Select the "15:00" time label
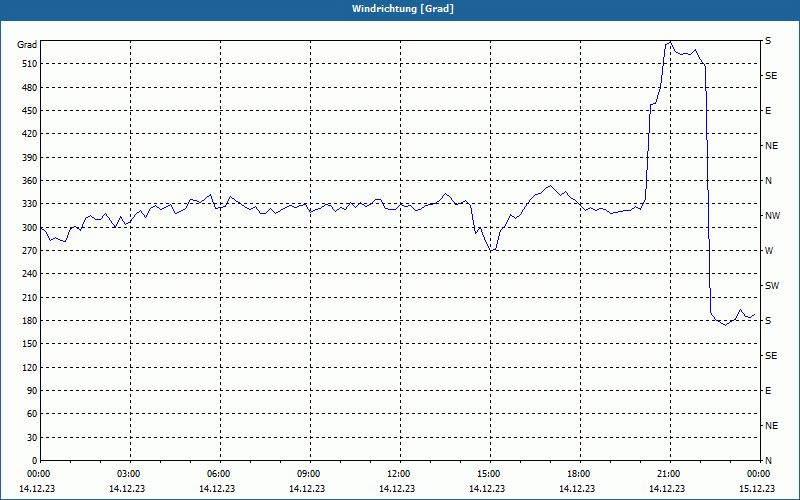The height and width of the screenshot is (500, 800). point(490,474)
